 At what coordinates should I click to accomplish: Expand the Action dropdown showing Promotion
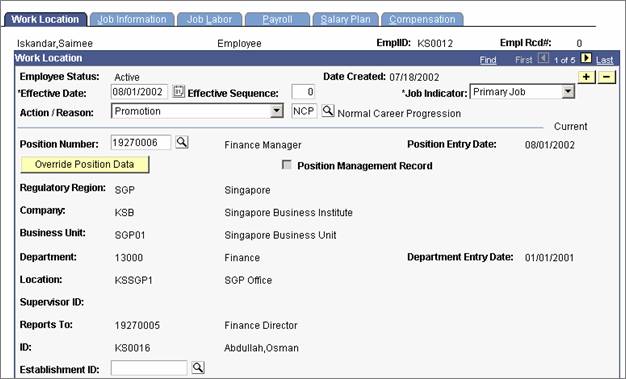(276, 111)
